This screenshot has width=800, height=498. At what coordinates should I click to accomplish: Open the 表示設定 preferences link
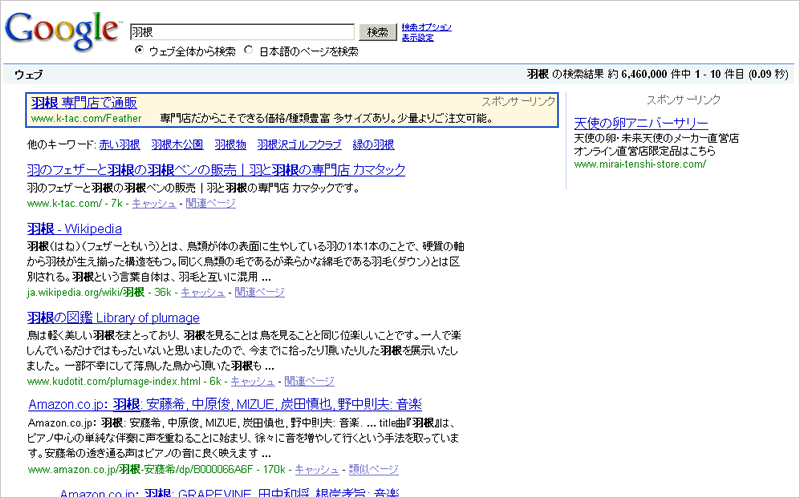pyautogui.click(x=417, y=38)
